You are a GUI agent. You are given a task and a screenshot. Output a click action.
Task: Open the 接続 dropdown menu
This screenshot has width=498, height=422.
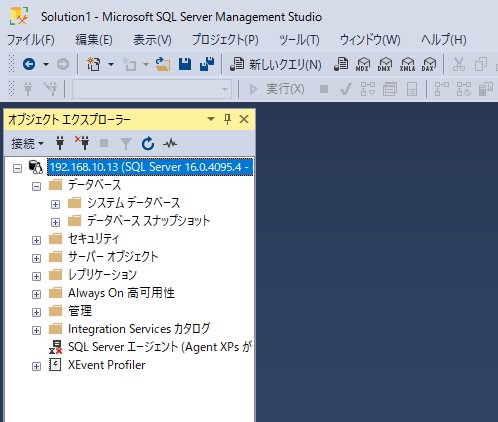[28, 144]
